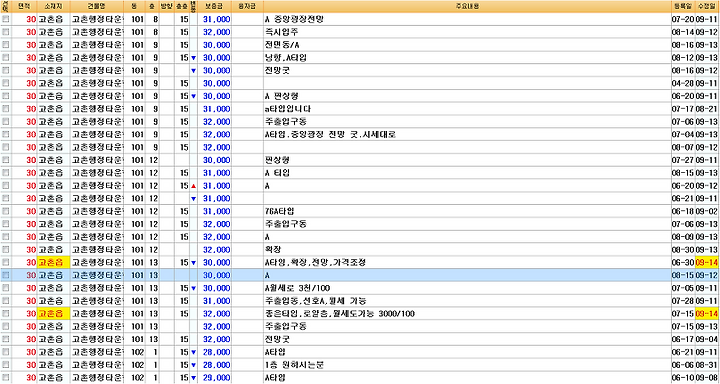Click the 판상형 description cell registered 07-27
This screenshot has width=720, height=384.
pos(467,160)
